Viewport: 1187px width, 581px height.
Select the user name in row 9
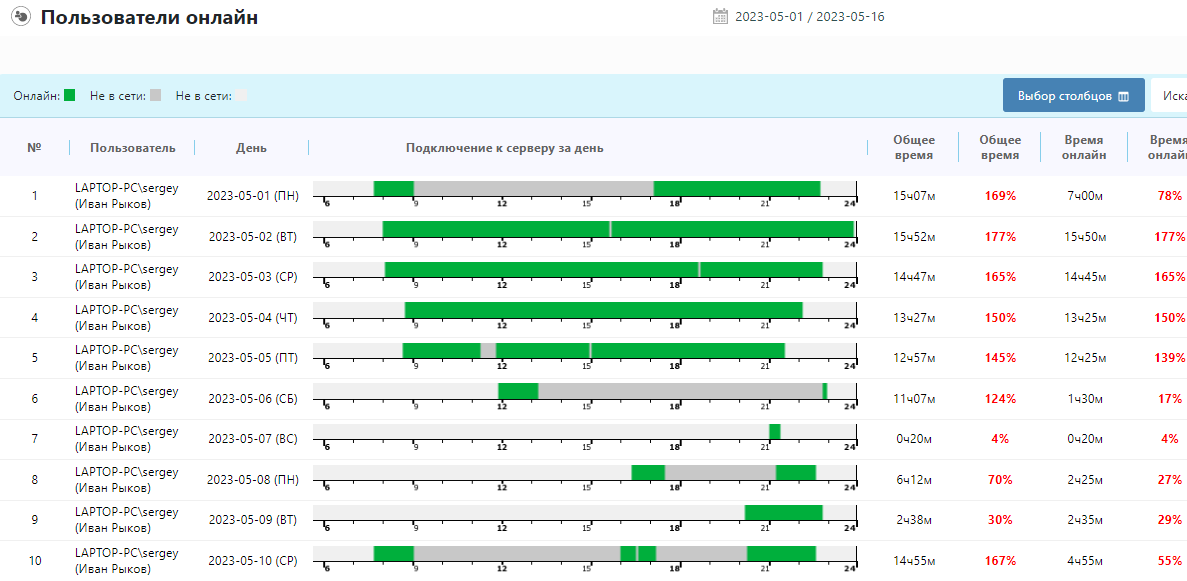pyautogui.click(x=126, y=520)
